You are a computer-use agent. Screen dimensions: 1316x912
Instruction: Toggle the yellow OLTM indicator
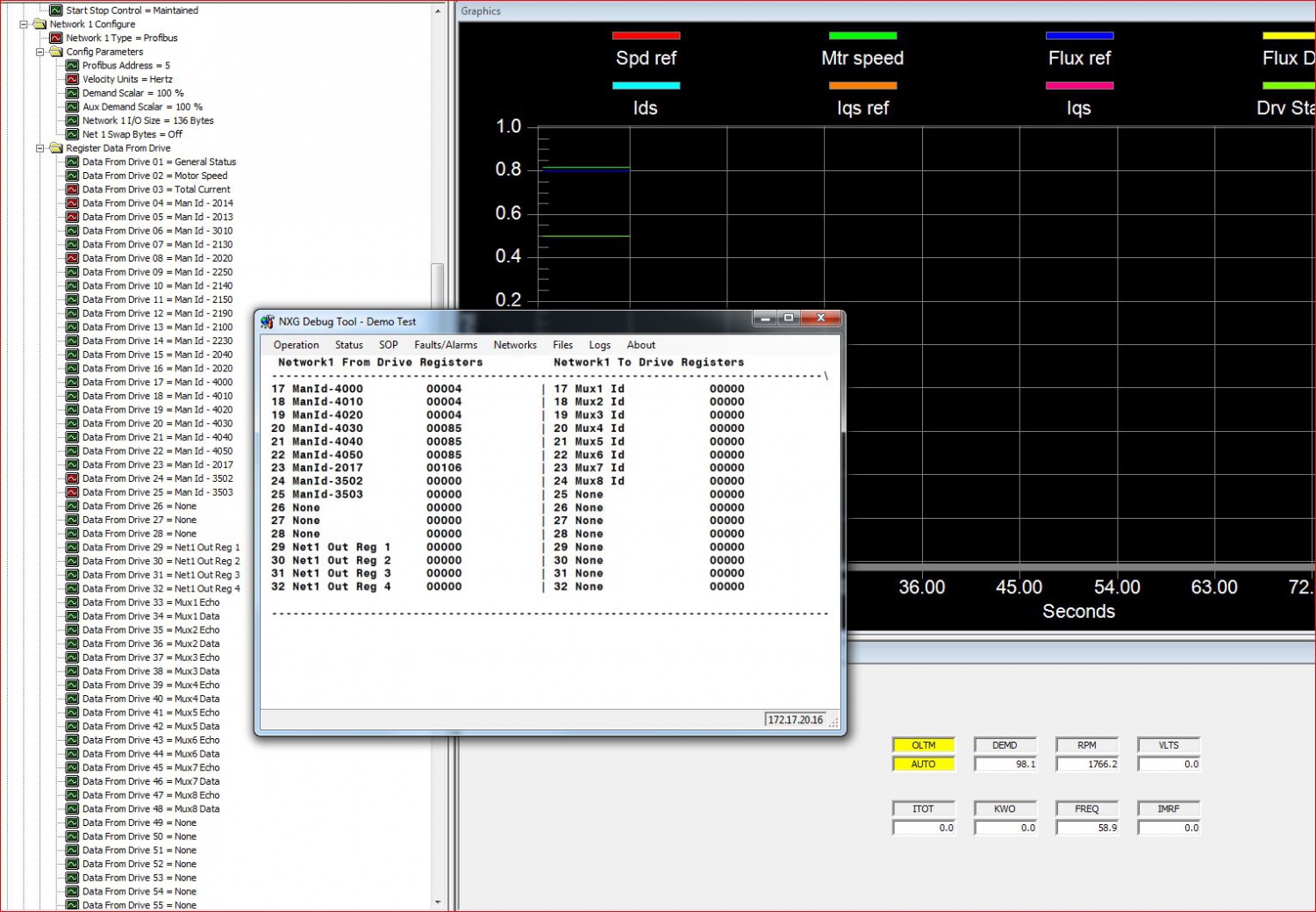[x=923, y=744]
